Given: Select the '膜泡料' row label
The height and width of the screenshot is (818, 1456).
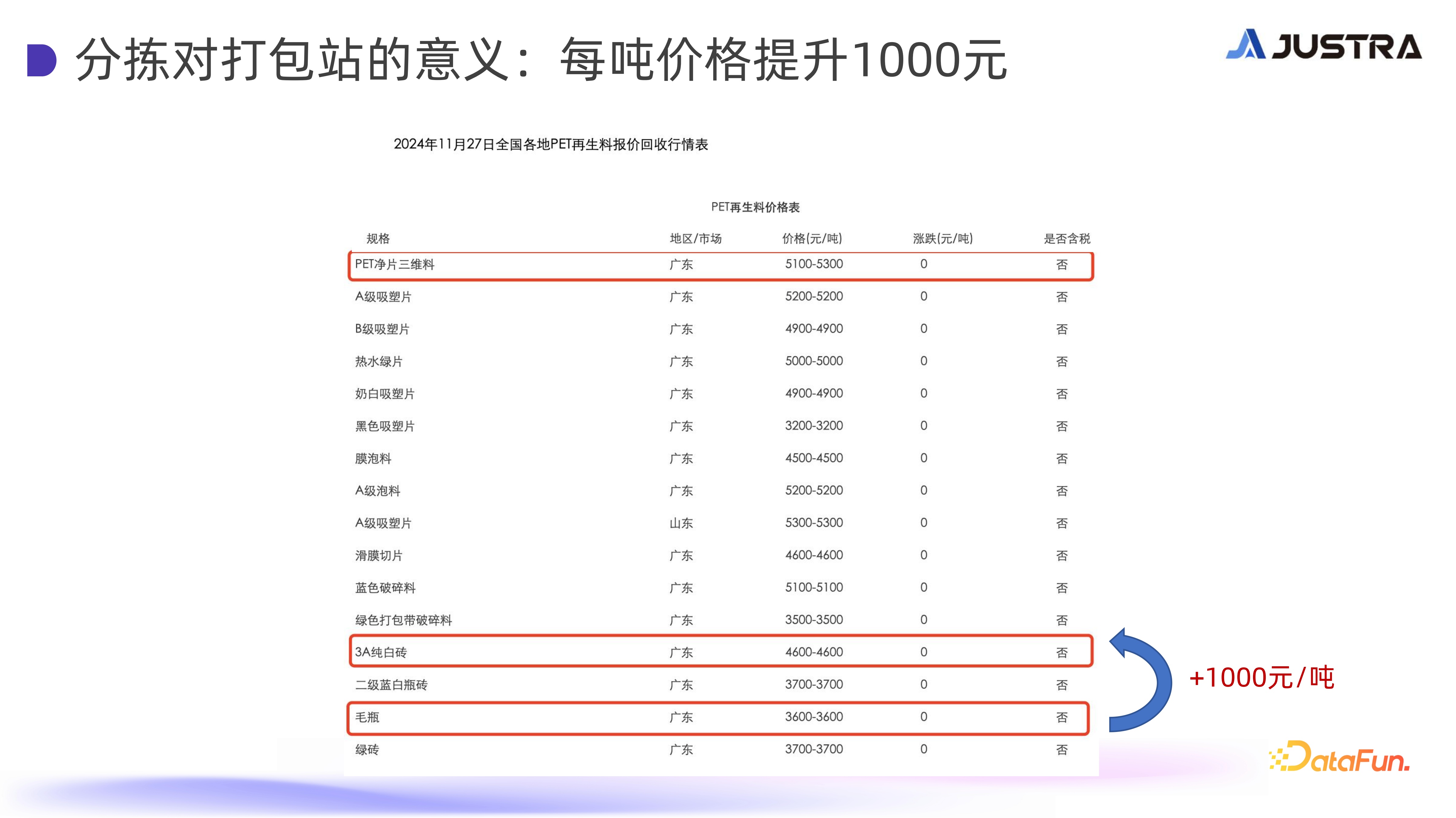Looking at the screenshot, I should click(x=373, y=458).
